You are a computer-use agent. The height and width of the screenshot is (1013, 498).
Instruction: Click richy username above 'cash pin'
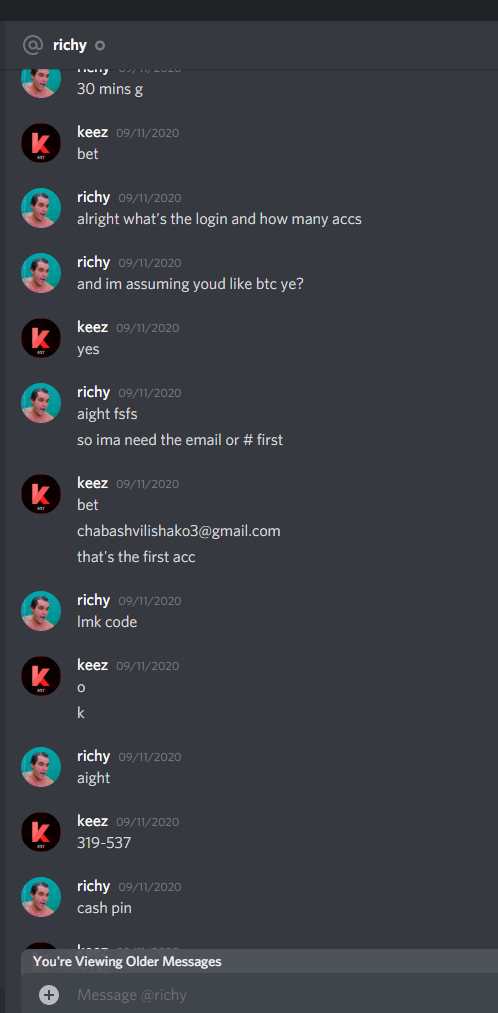pyautogui.click(x=94, y=886)
